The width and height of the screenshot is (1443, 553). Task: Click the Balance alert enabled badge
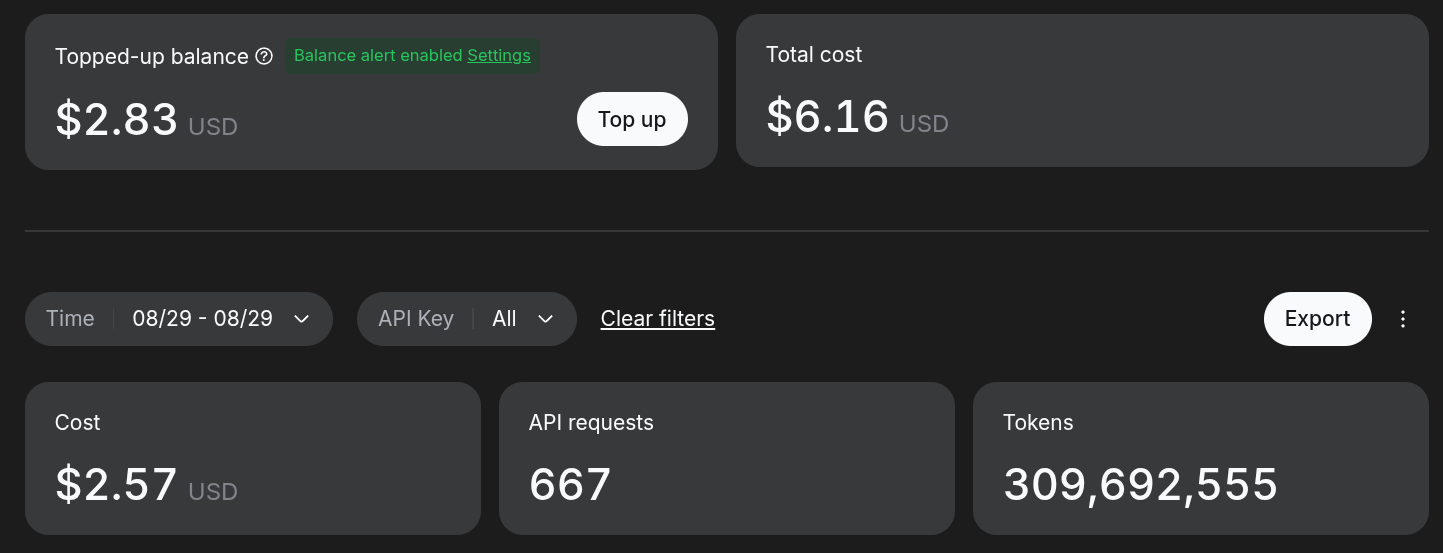point(412,55)
